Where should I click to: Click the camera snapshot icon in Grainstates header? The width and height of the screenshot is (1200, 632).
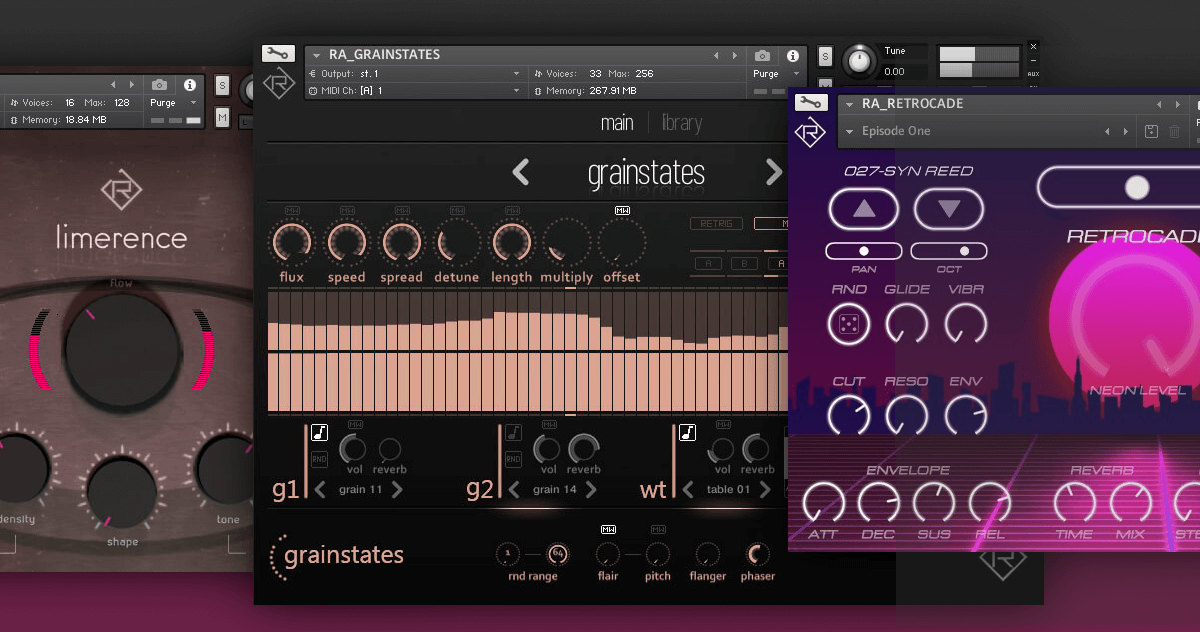[x=763, y=56]
